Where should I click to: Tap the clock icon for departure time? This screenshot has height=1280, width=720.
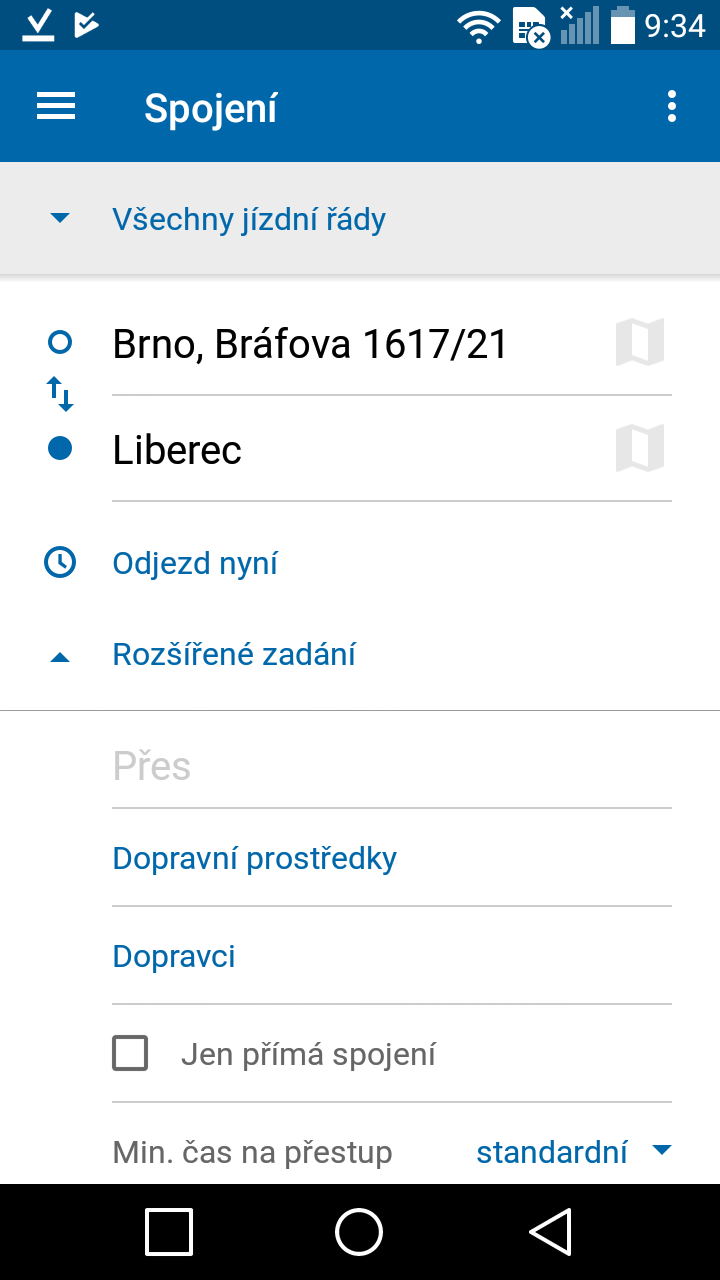point(60,562)
